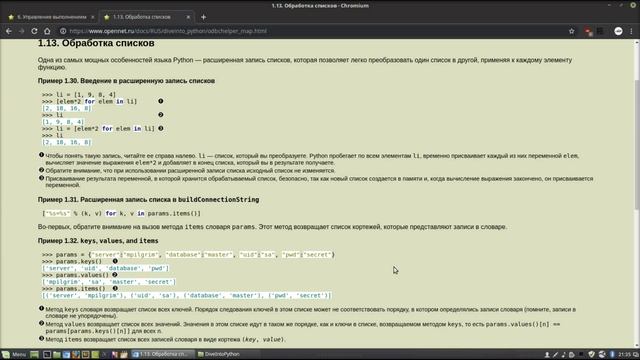Click callout 2 next to '>>> li'
The image size is (640, 360).
(160, 115)
